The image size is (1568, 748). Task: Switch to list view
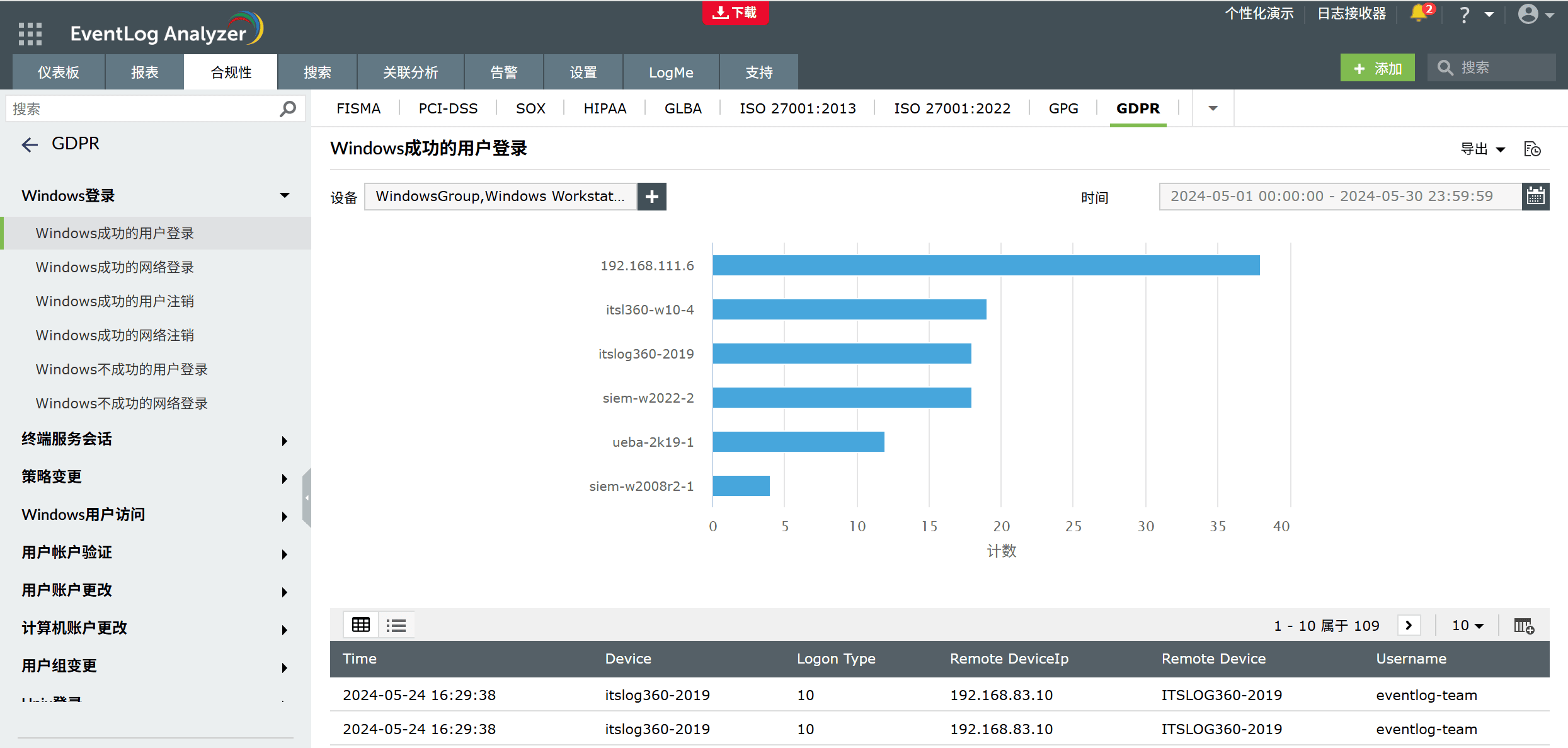tap(396, 625)
